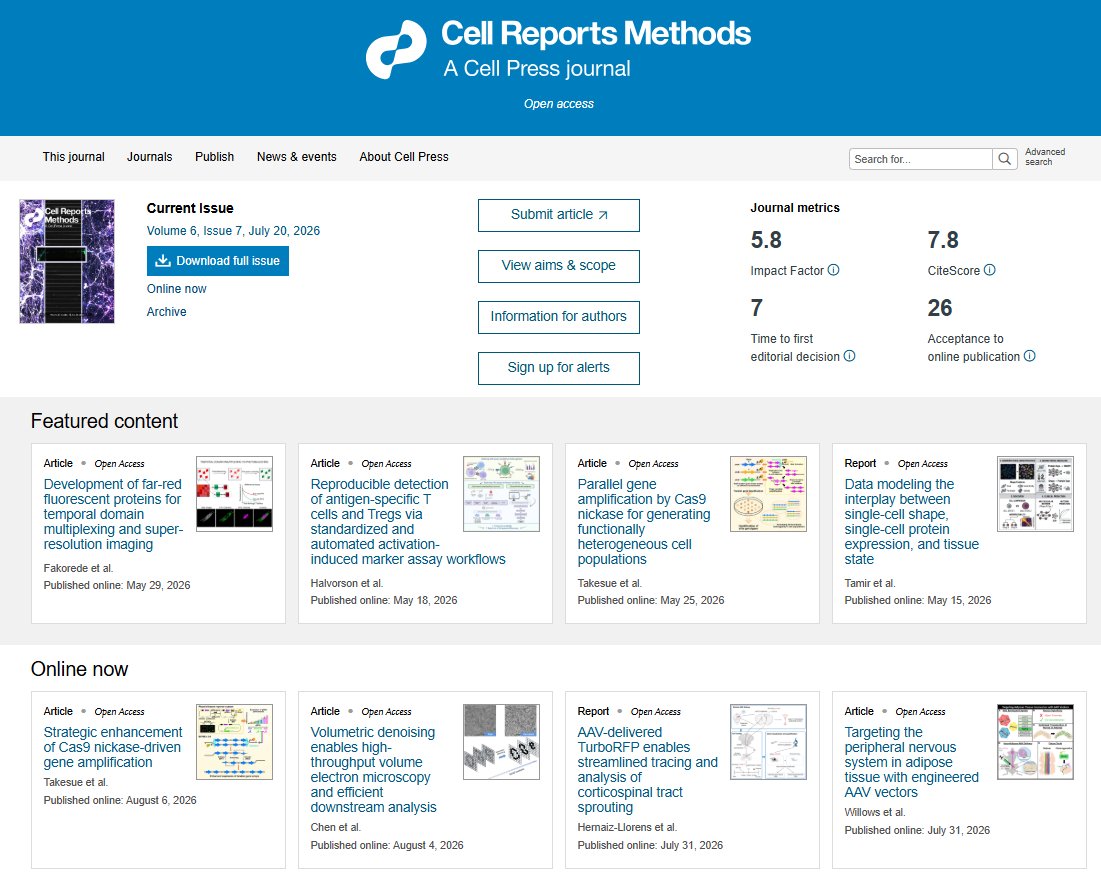Click 'Published online: August 6, 2026' text

tap(120, 800)
